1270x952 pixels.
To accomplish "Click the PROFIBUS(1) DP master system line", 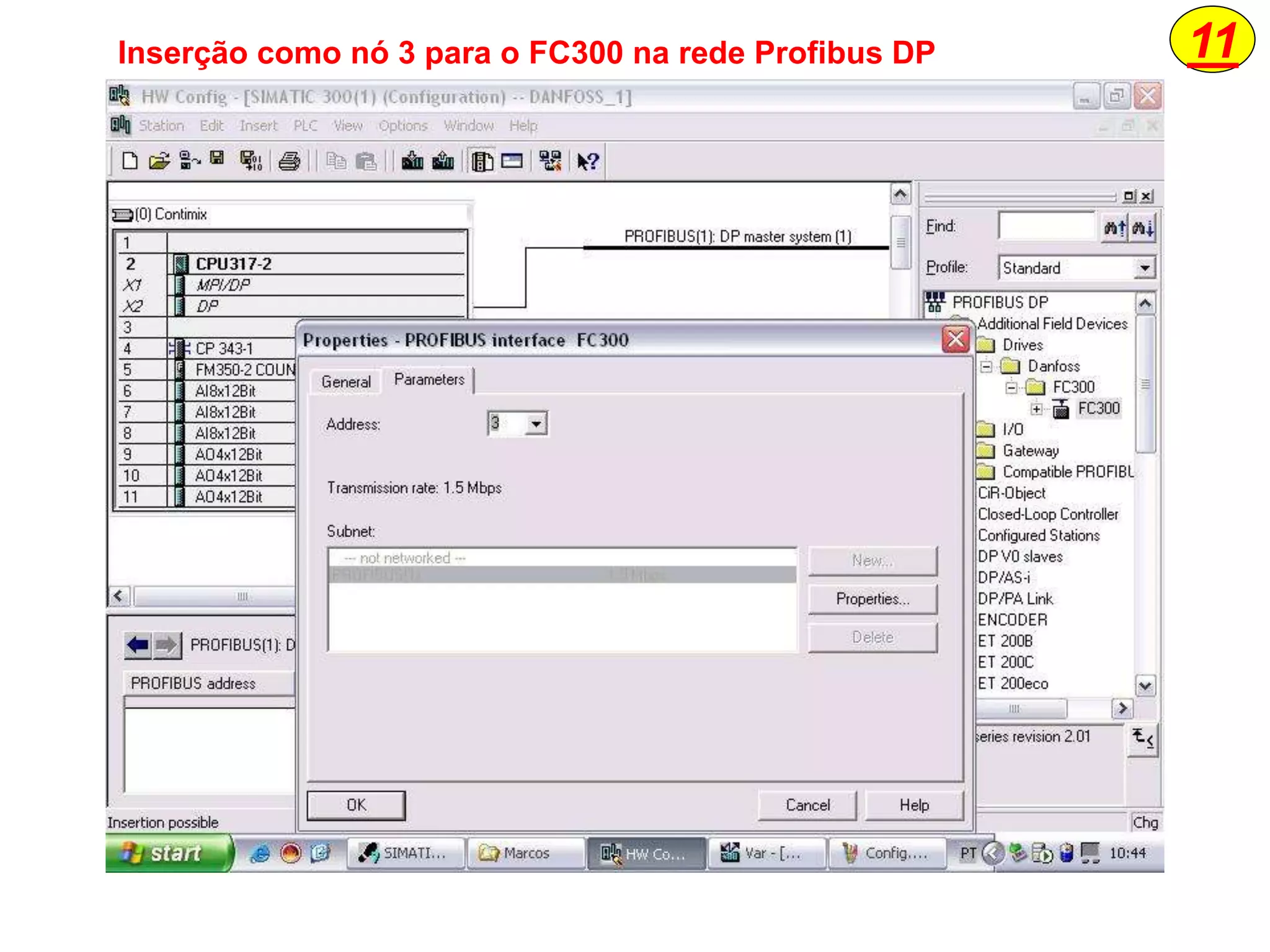I will coord(735,248).
